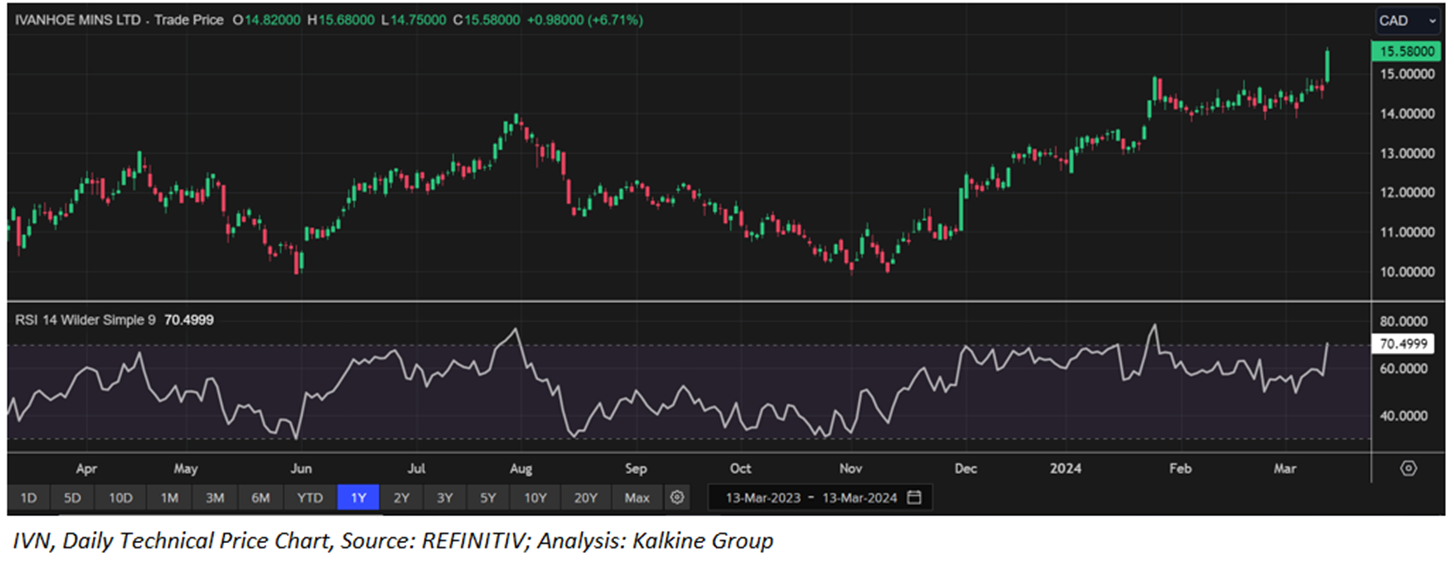Click the 15.58000 current price label
1454x561 pixels.
point(1407,50)
